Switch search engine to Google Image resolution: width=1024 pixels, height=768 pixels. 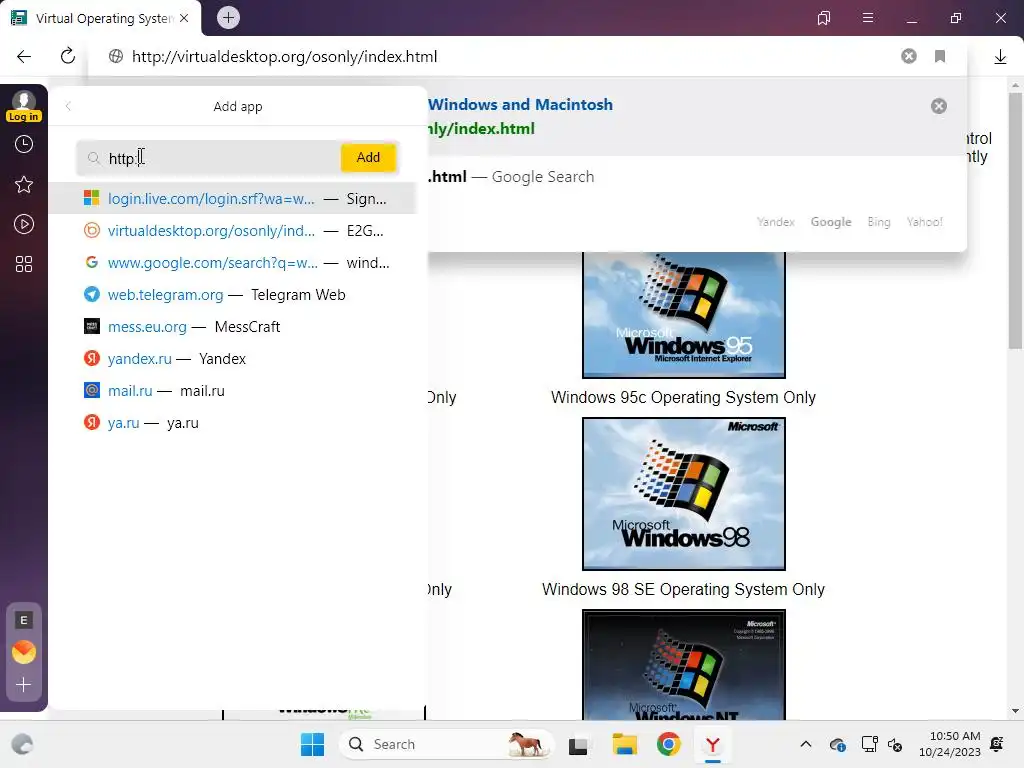pos(831,222)
